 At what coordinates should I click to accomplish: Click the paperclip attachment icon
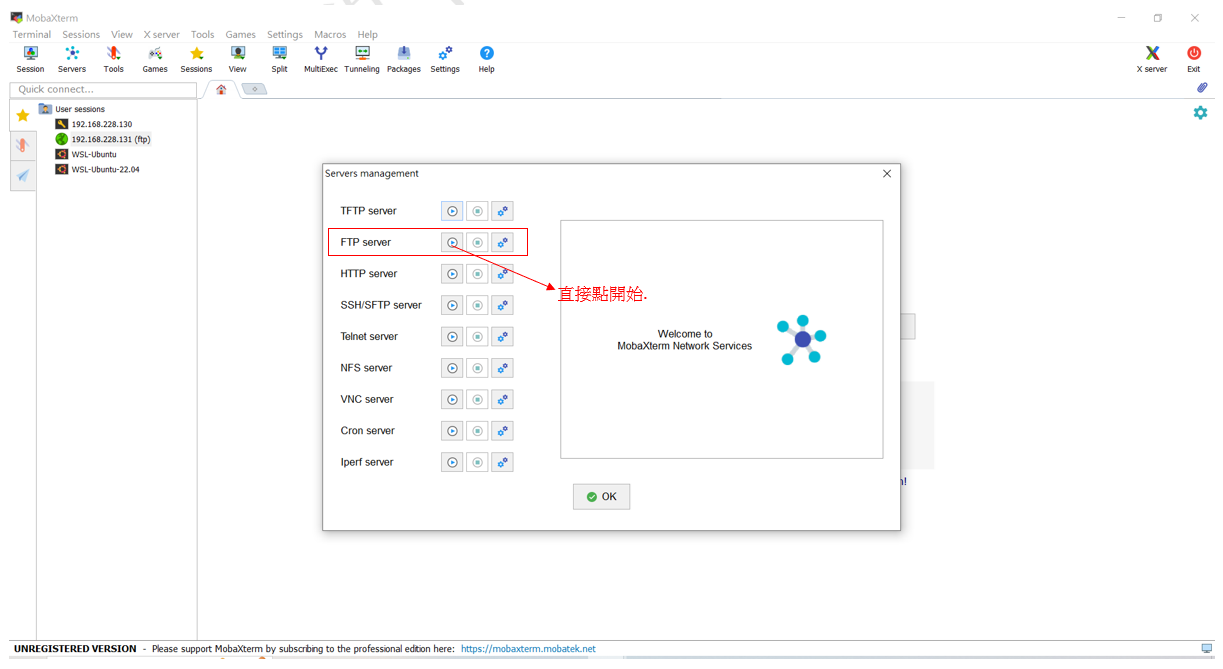[1202, 88]
